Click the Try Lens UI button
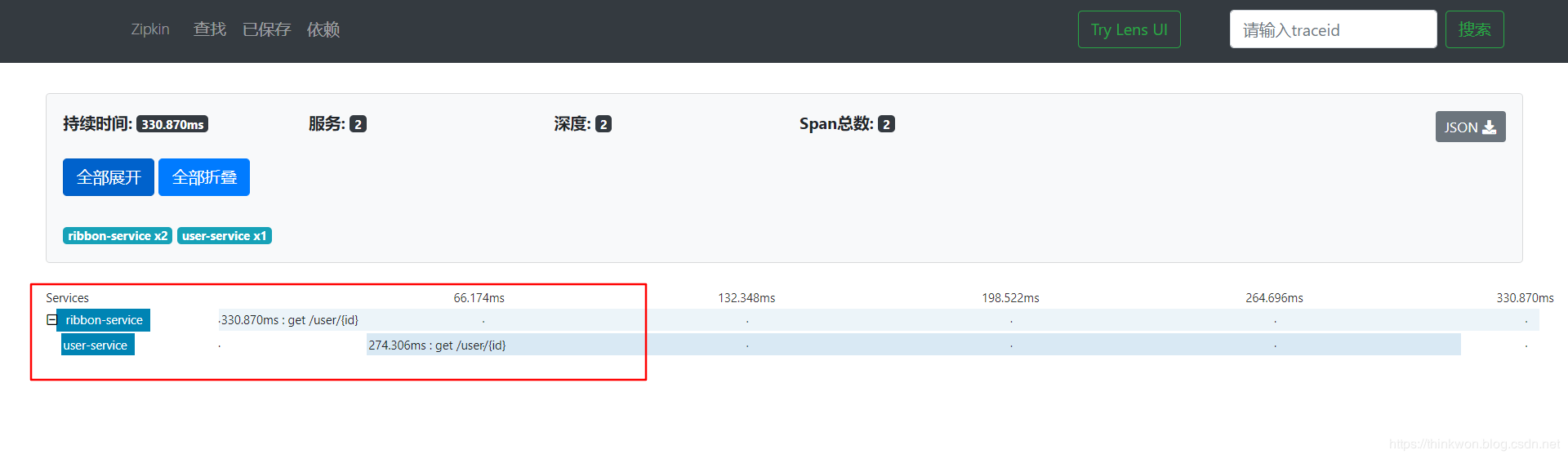Image resolution: width=1568 pixels, height=459 pixels. (1129, 29)
